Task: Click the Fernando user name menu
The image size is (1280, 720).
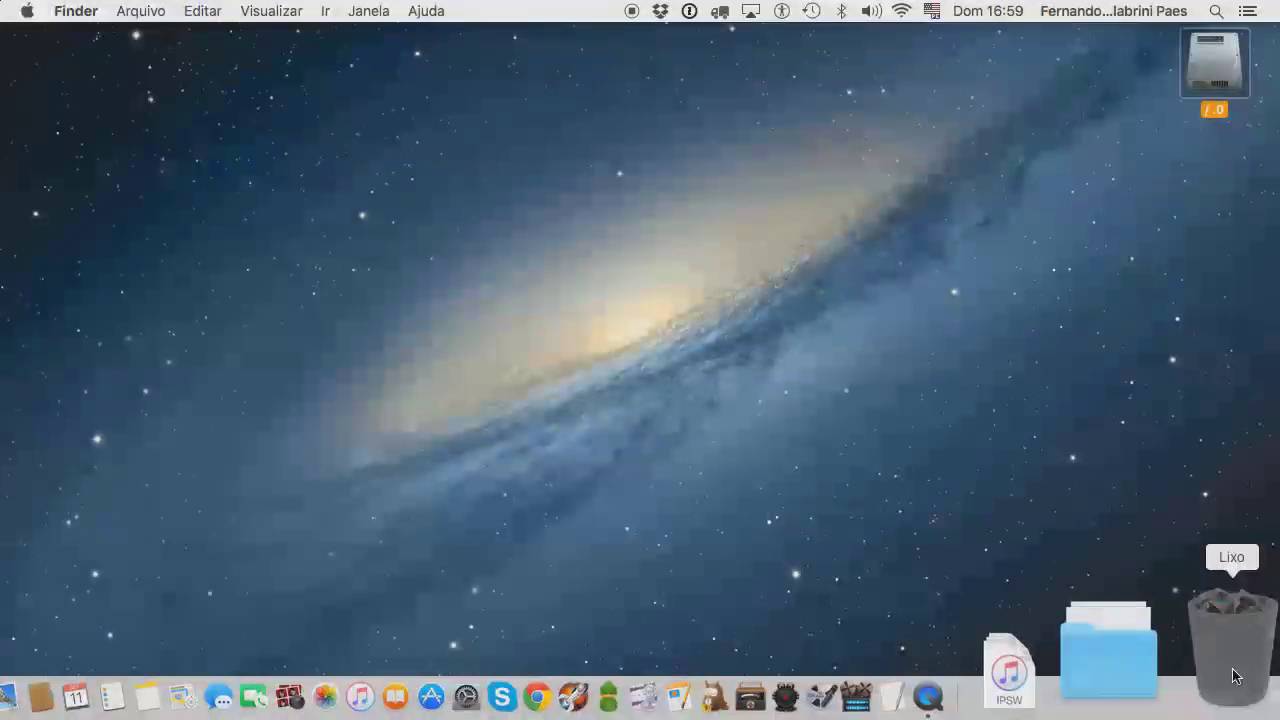Action: 1113,11
